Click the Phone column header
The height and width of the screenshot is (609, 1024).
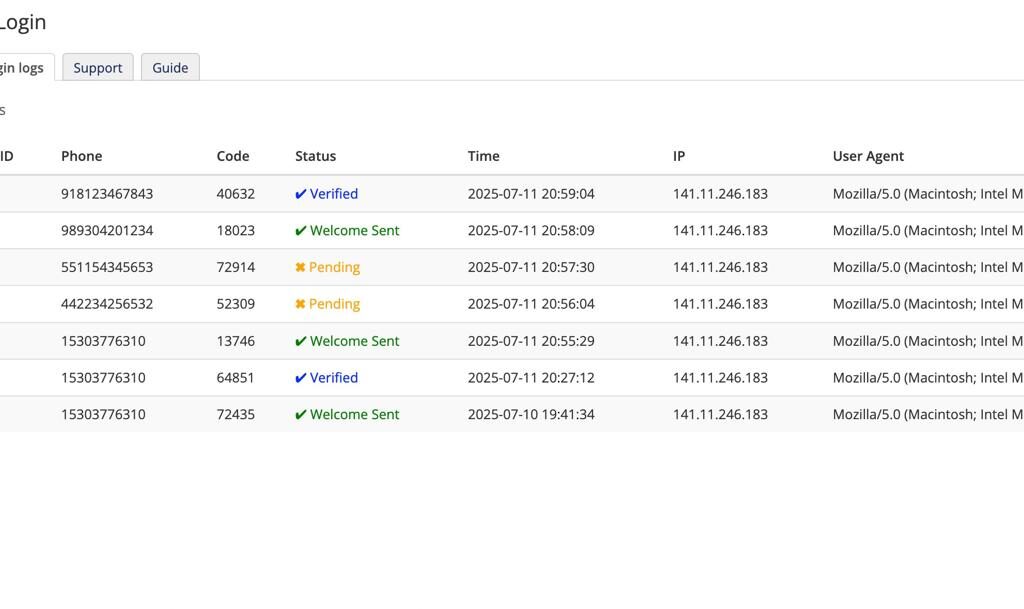coord(82,156)
